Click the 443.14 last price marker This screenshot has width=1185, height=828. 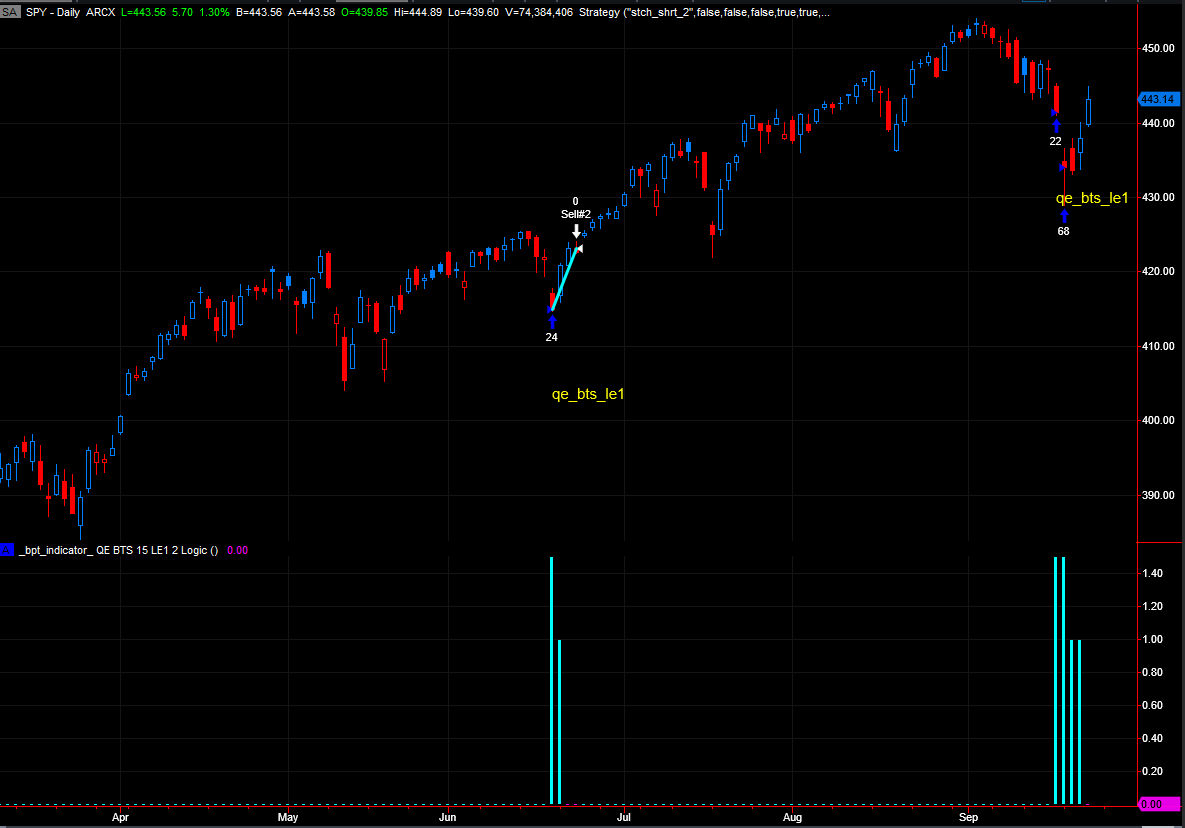[1156, 99]
